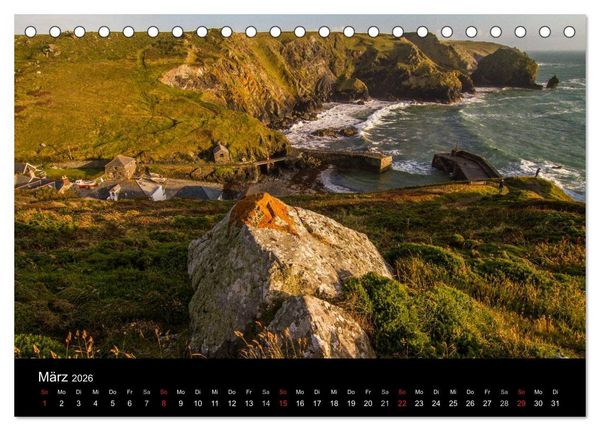Choose date 7 in the calendar row
The height and width of the screenshot is (431, 600).
[x=147, y=403]
